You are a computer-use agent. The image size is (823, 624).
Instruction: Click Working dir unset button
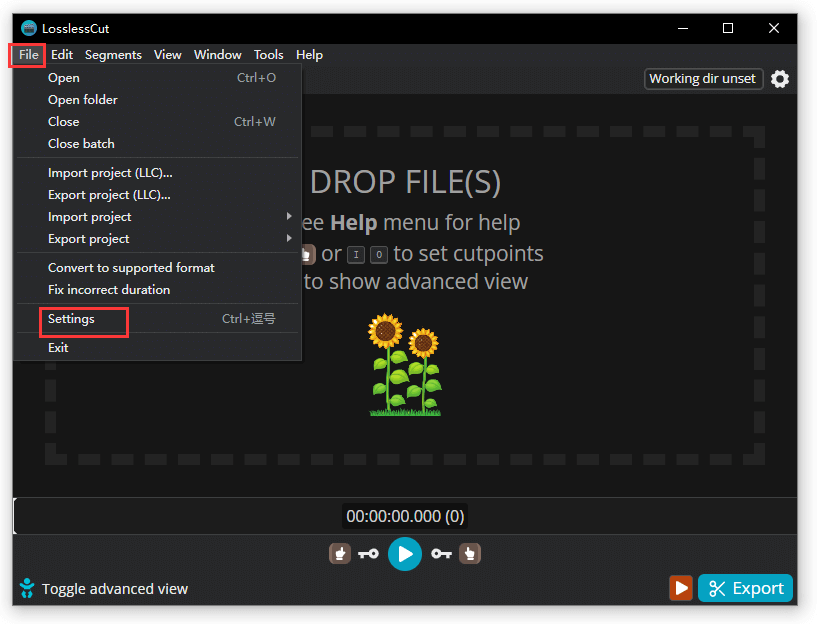[703, 79]
